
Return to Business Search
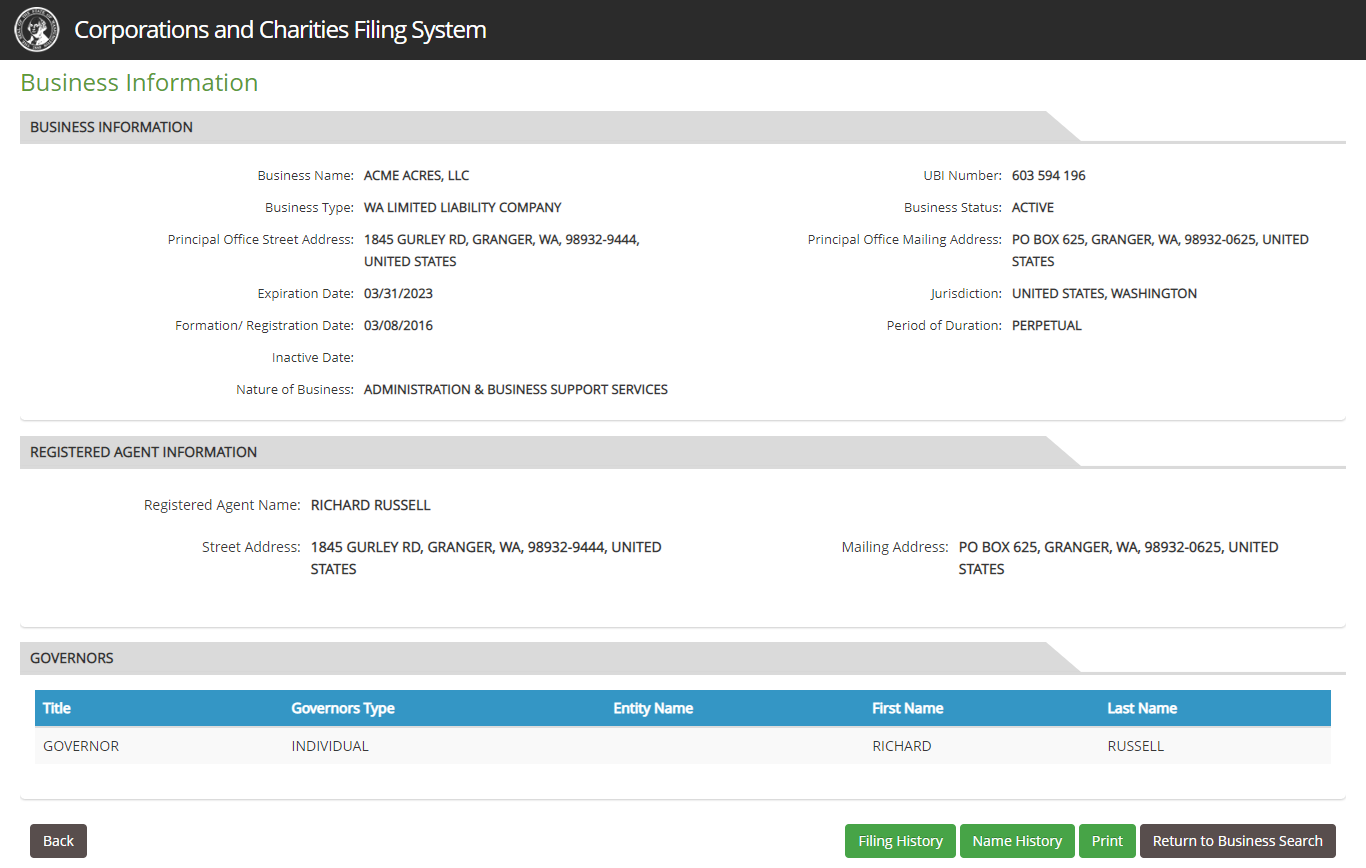1237,841
